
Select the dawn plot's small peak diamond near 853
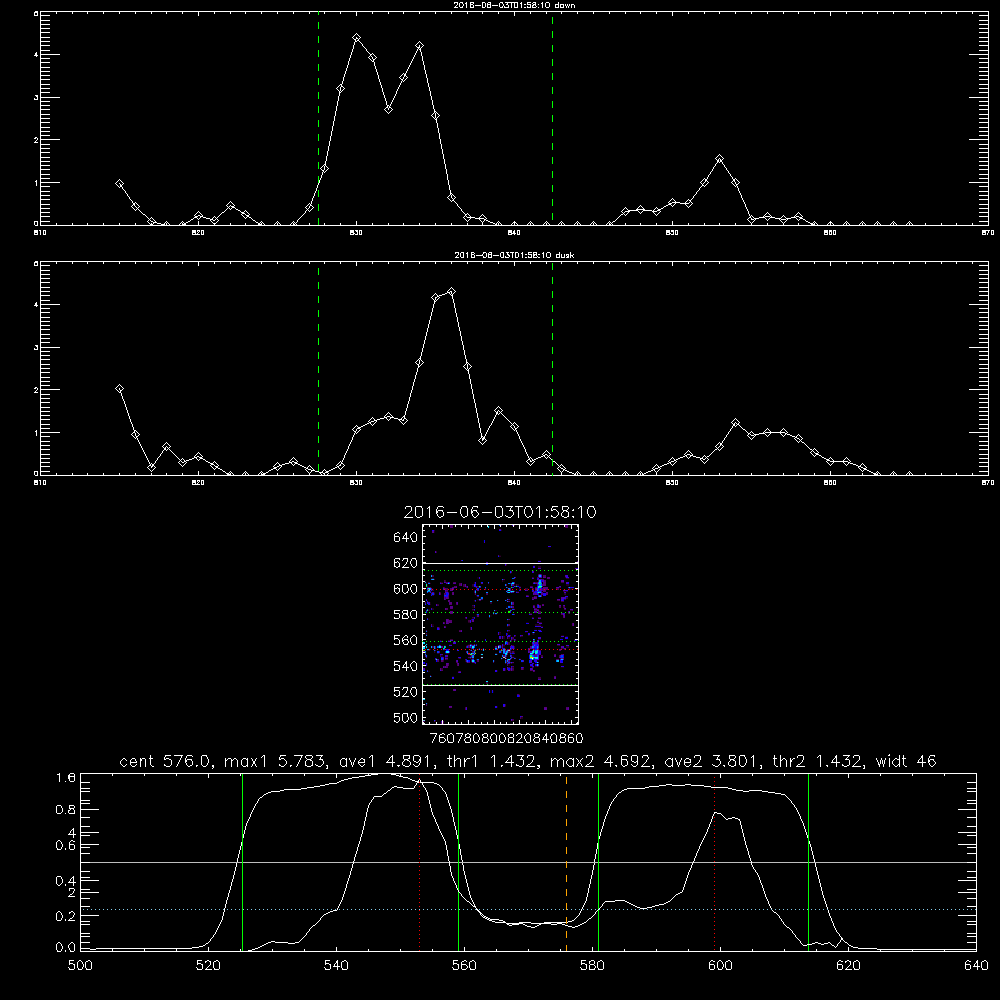coord(719,158)
